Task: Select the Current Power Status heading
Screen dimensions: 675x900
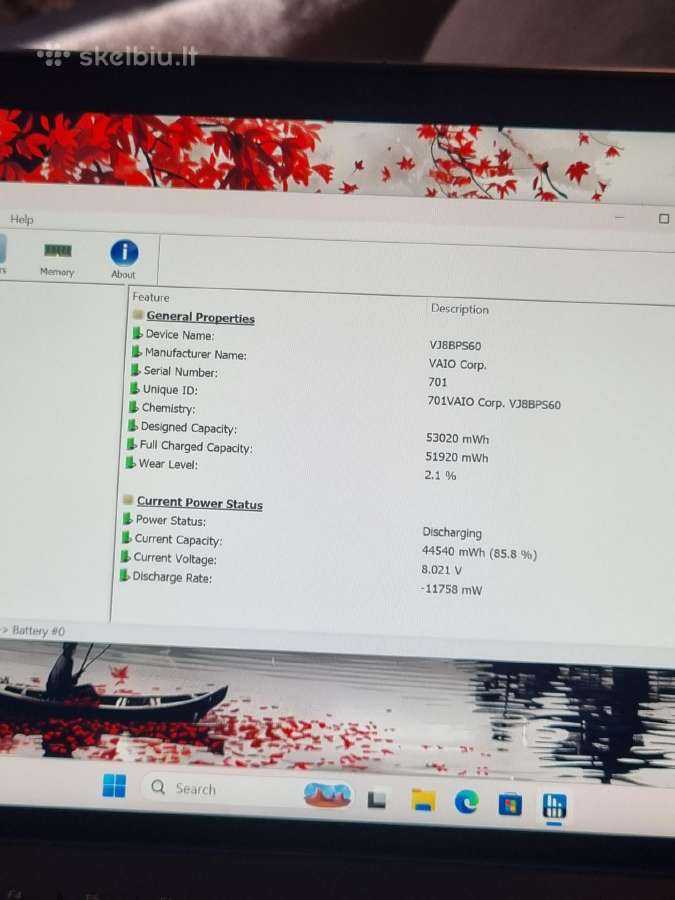Action: (199, 503)
